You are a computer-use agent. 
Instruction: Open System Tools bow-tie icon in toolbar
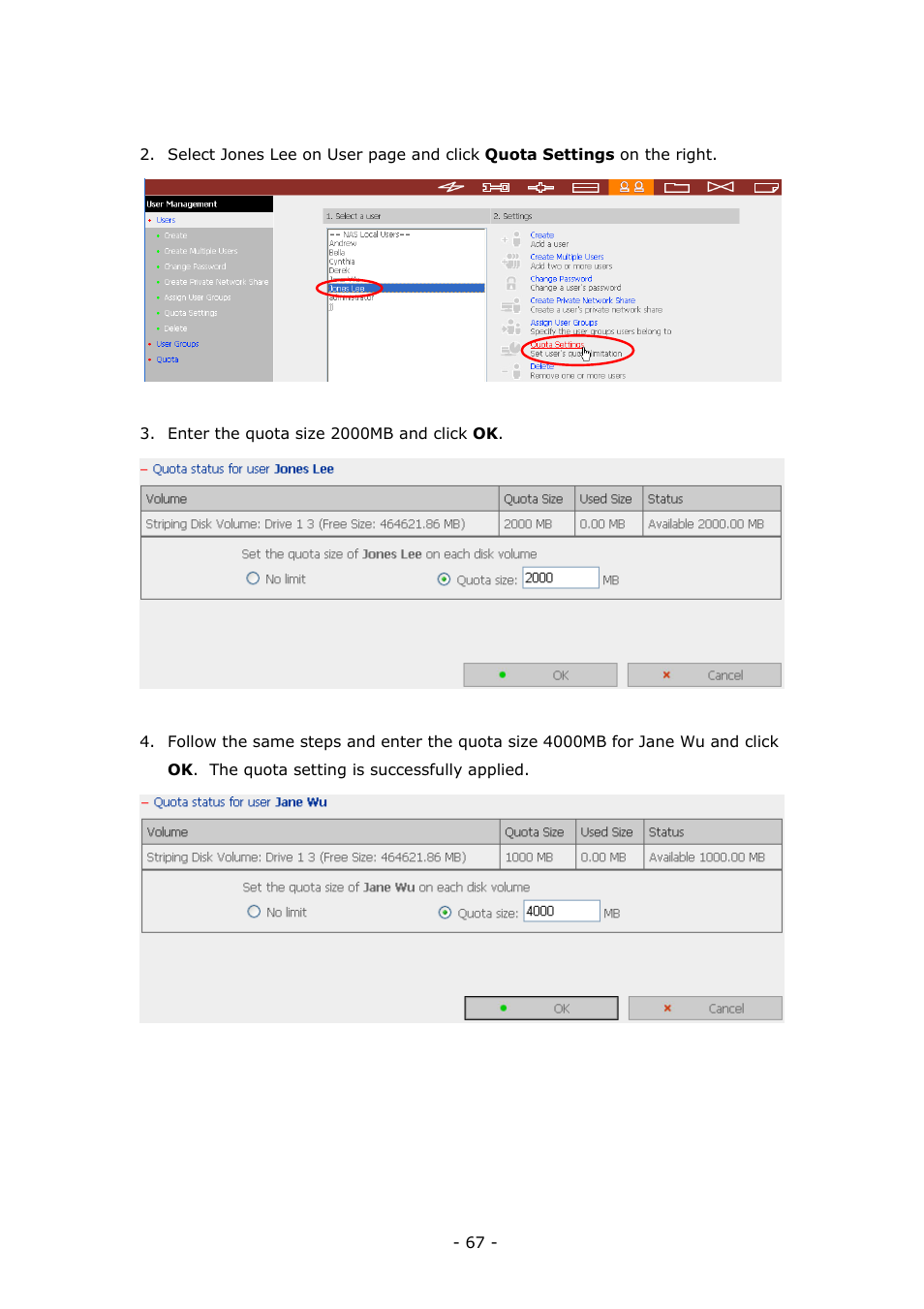pyautogui.click(x=721, y=187)
